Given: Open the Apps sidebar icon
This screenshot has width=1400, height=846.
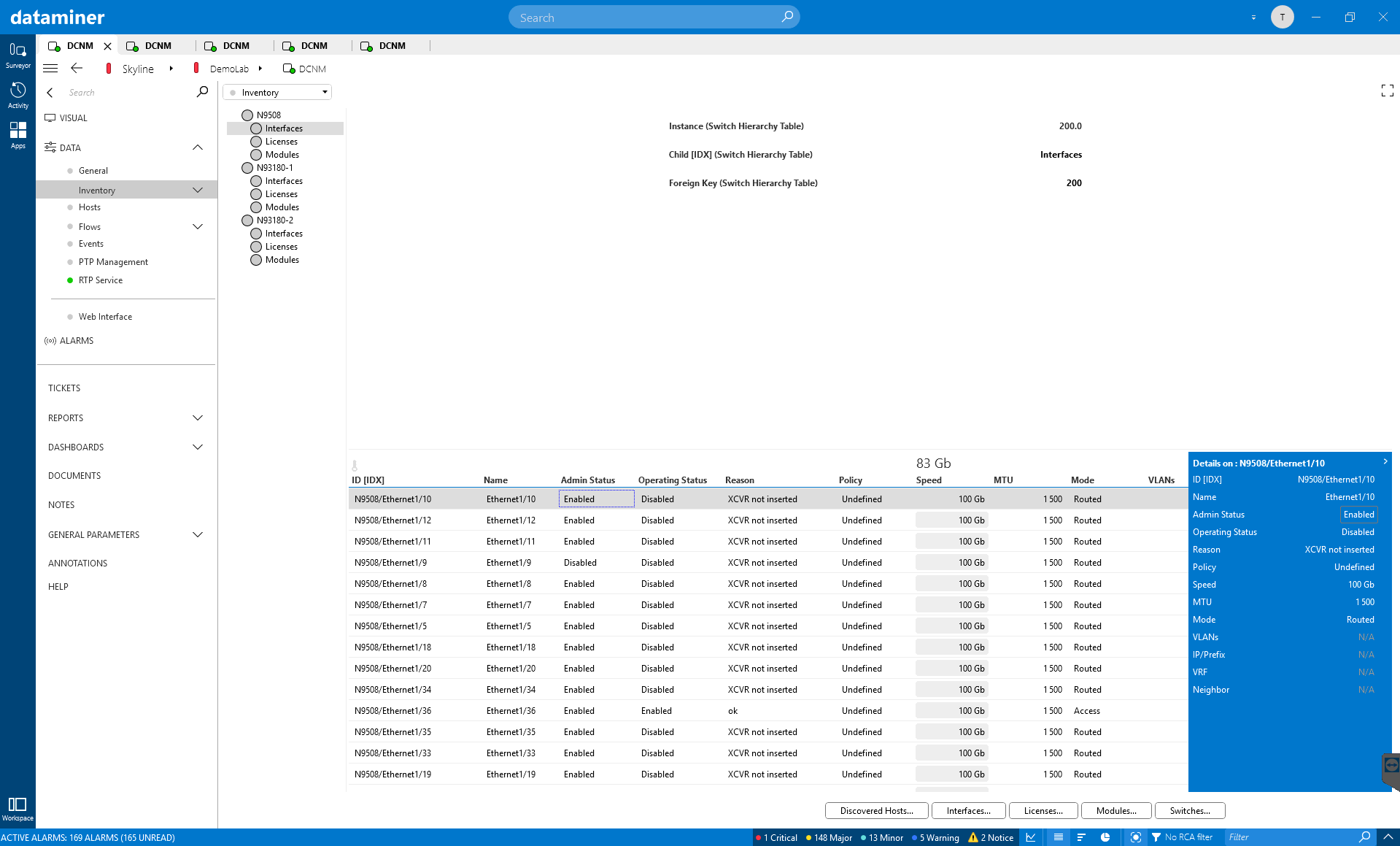Looking at the screenshot, I should click(18, 136).
